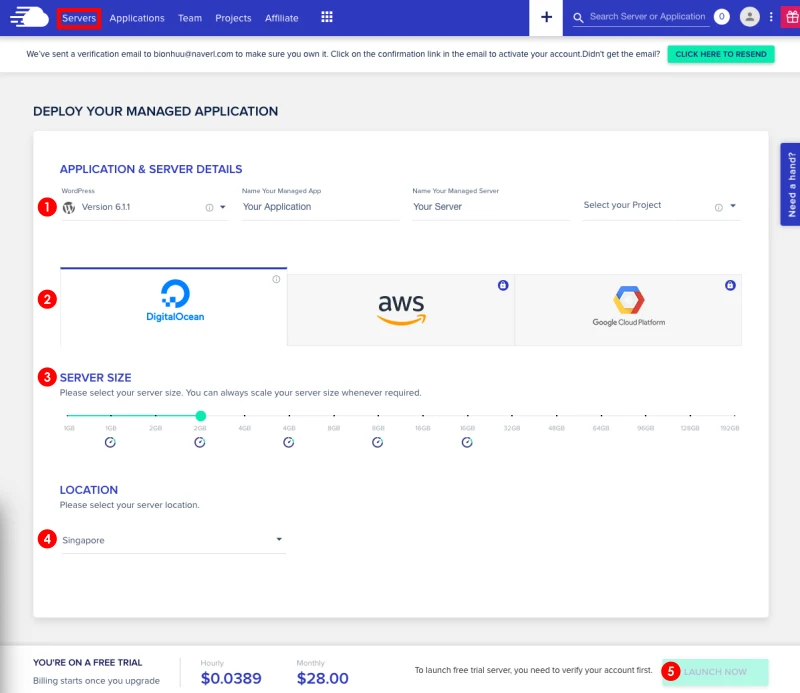Open the apps grid icon
800x693 pixels.
[327, 17]
